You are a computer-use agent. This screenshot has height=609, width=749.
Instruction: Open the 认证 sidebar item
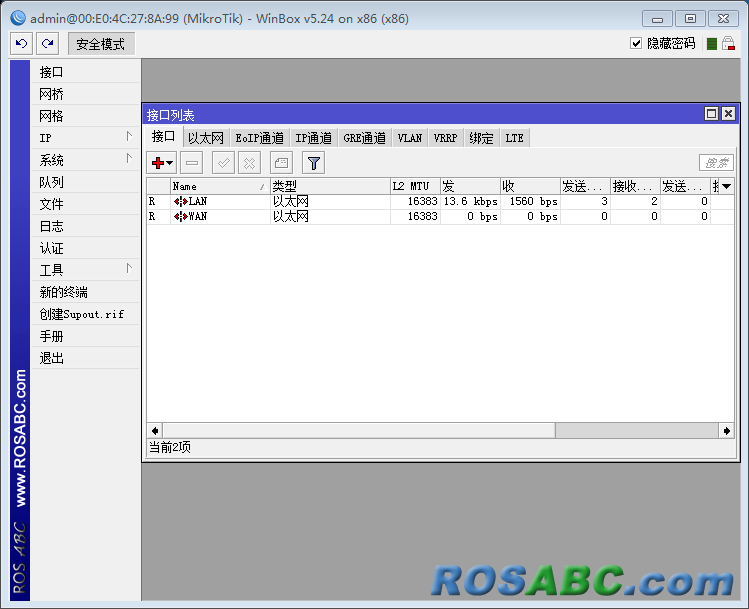tap(86, 248)
